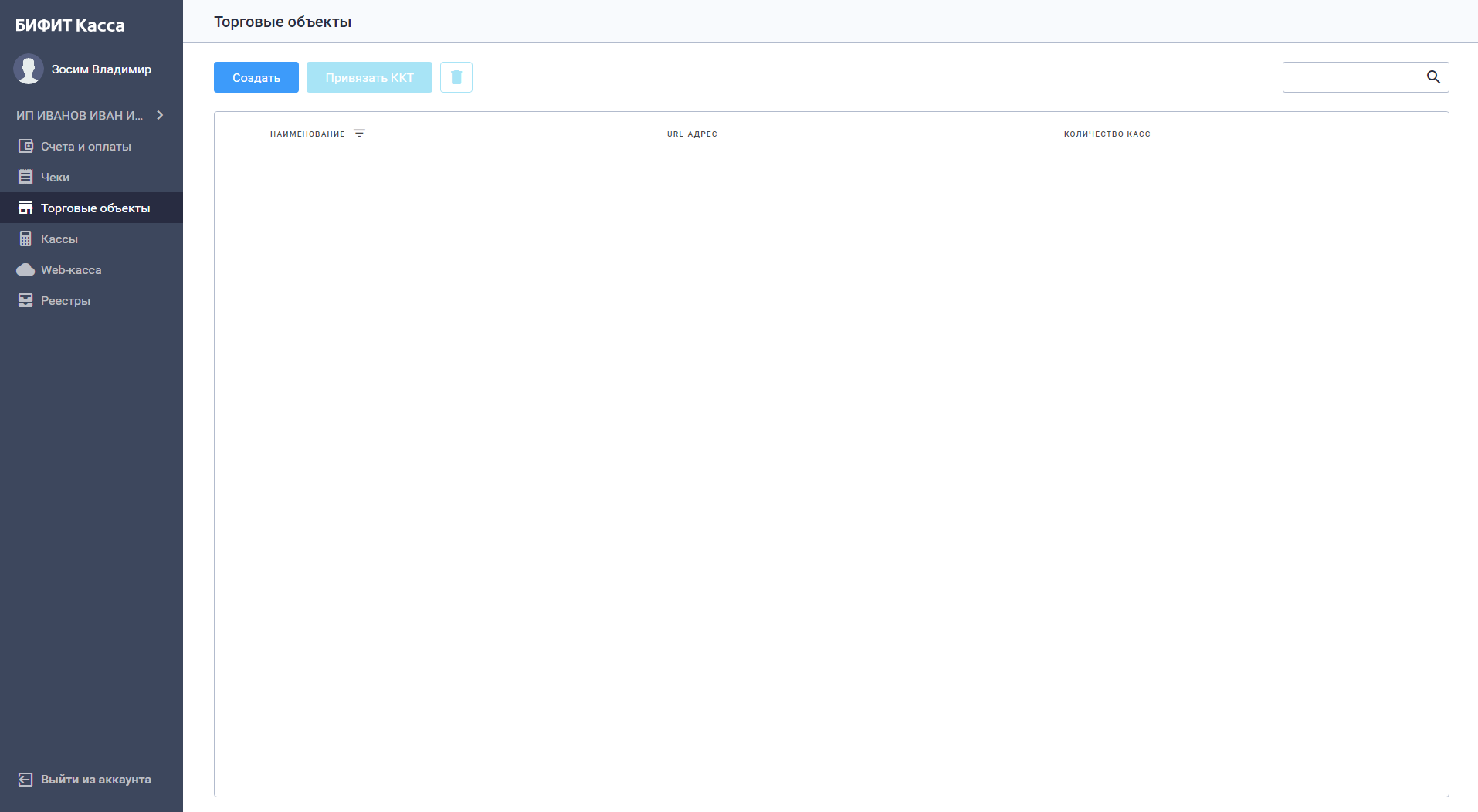Click the Привязать ККТ button
This screenshot has height=812, width=1478.
pyautogui.click(x=369, y=77)
